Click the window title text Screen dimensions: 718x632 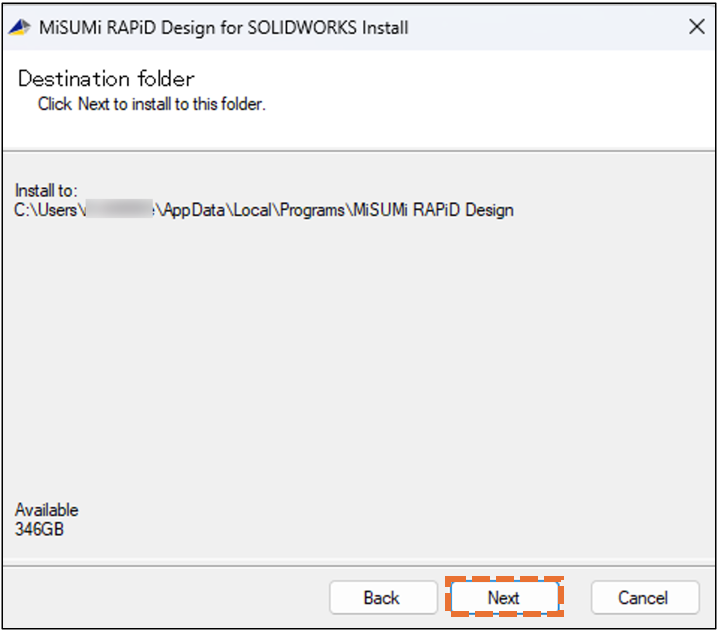click(223, 28)
